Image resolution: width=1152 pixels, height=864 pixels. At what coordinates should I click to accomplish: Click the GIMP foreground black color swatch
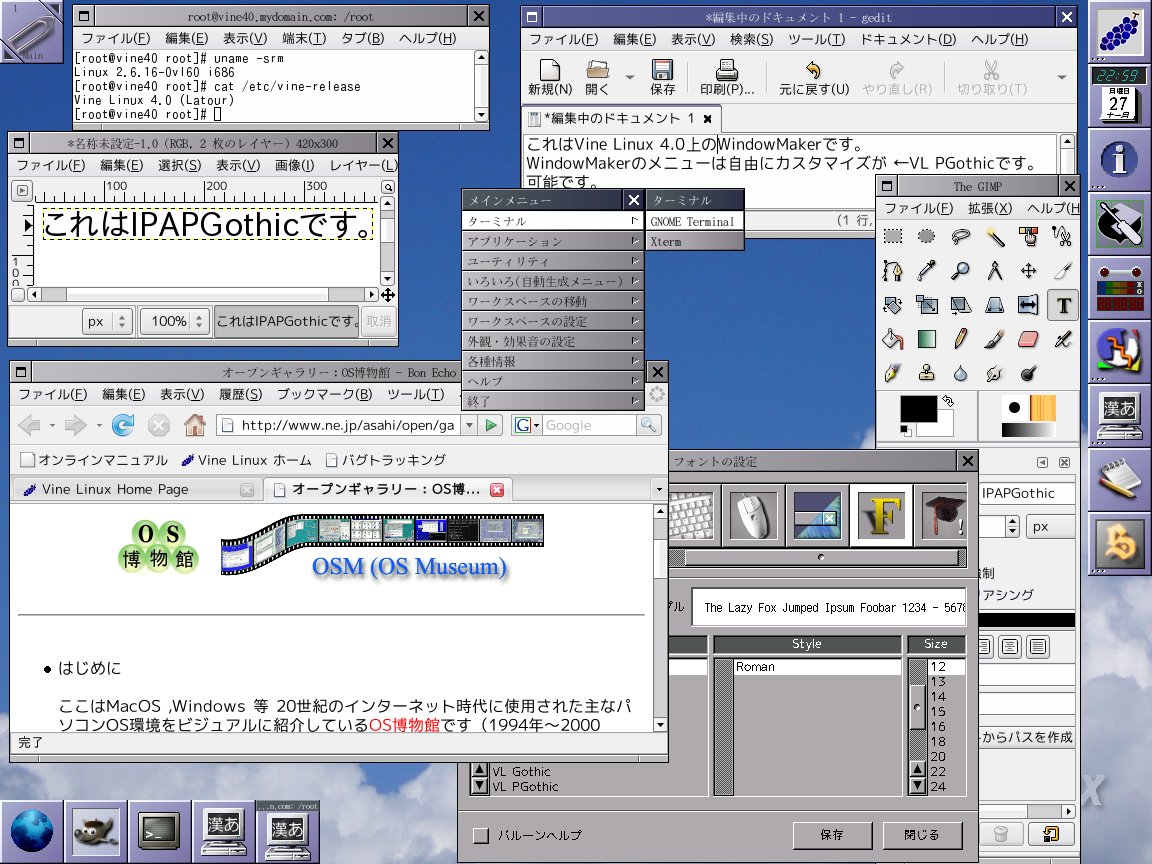pos(918,409)
